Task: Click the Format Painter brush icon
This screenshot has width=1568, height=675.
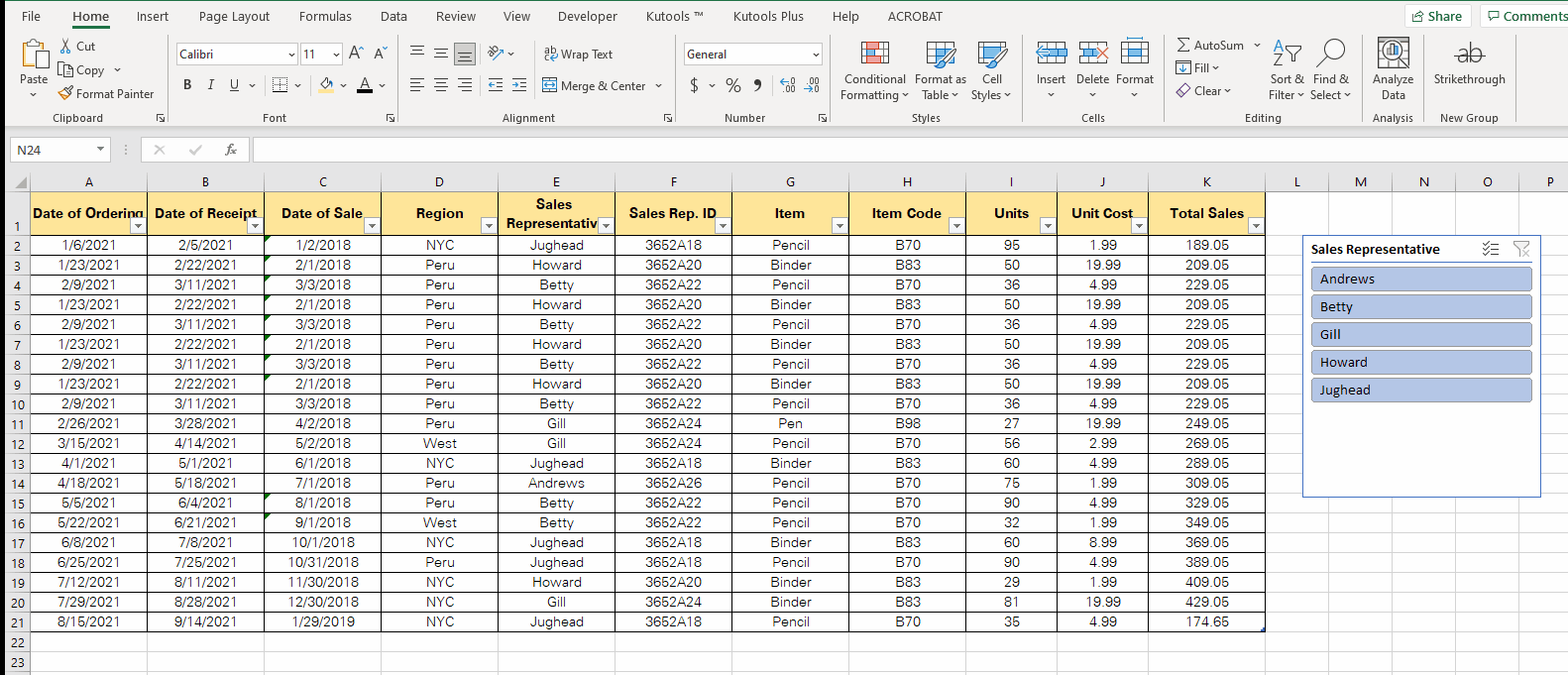Action: click(65, 93)
